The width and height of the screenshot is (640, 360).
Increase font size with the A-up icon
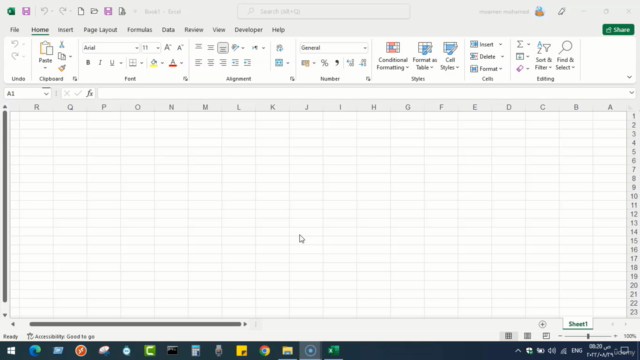tap(168, 48)
